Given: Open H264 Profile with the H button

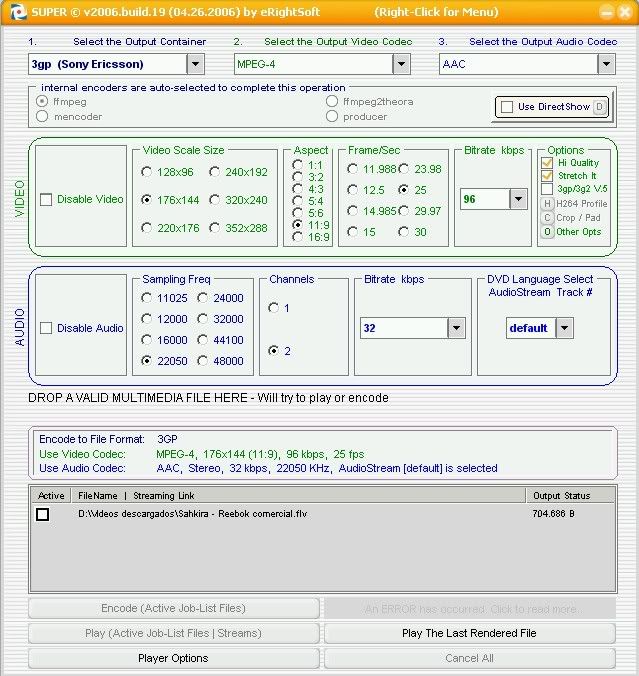Looking at the screenshot, I should pos(547,204).
